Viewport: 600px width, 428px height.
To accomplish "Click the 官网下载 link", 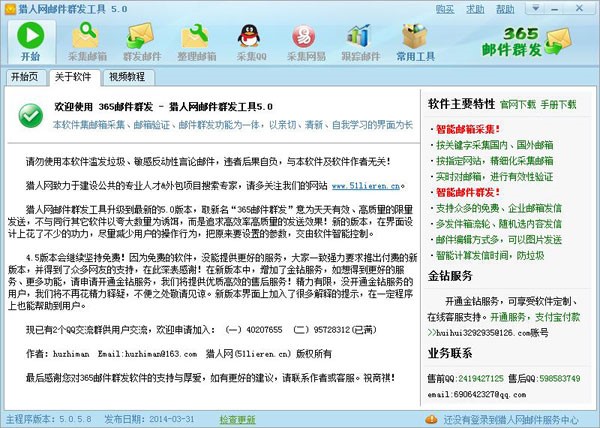I will [x=518, y=104].
